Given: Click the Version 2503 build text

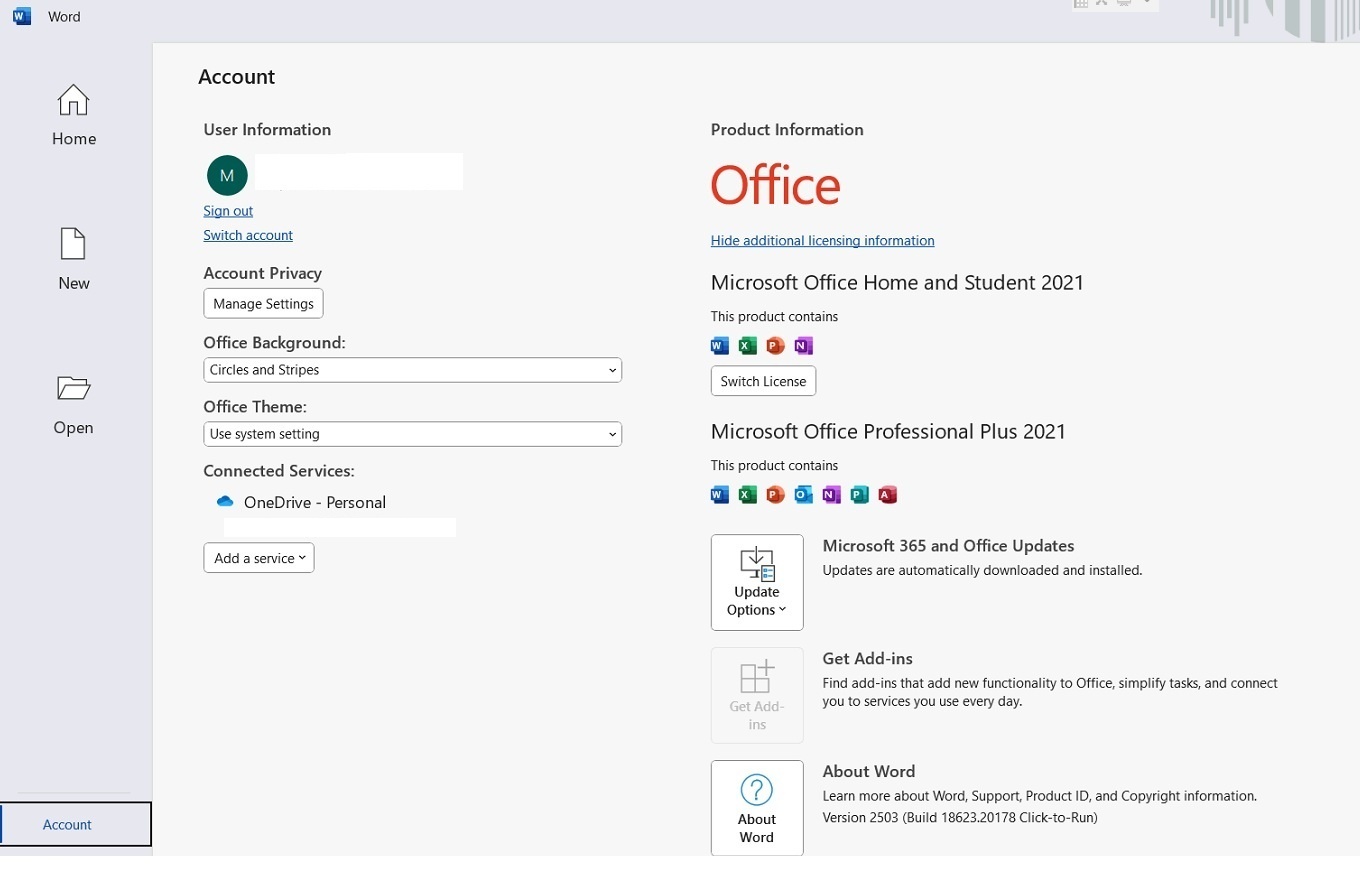Looking at the screenshot, I should pos(960,817).
